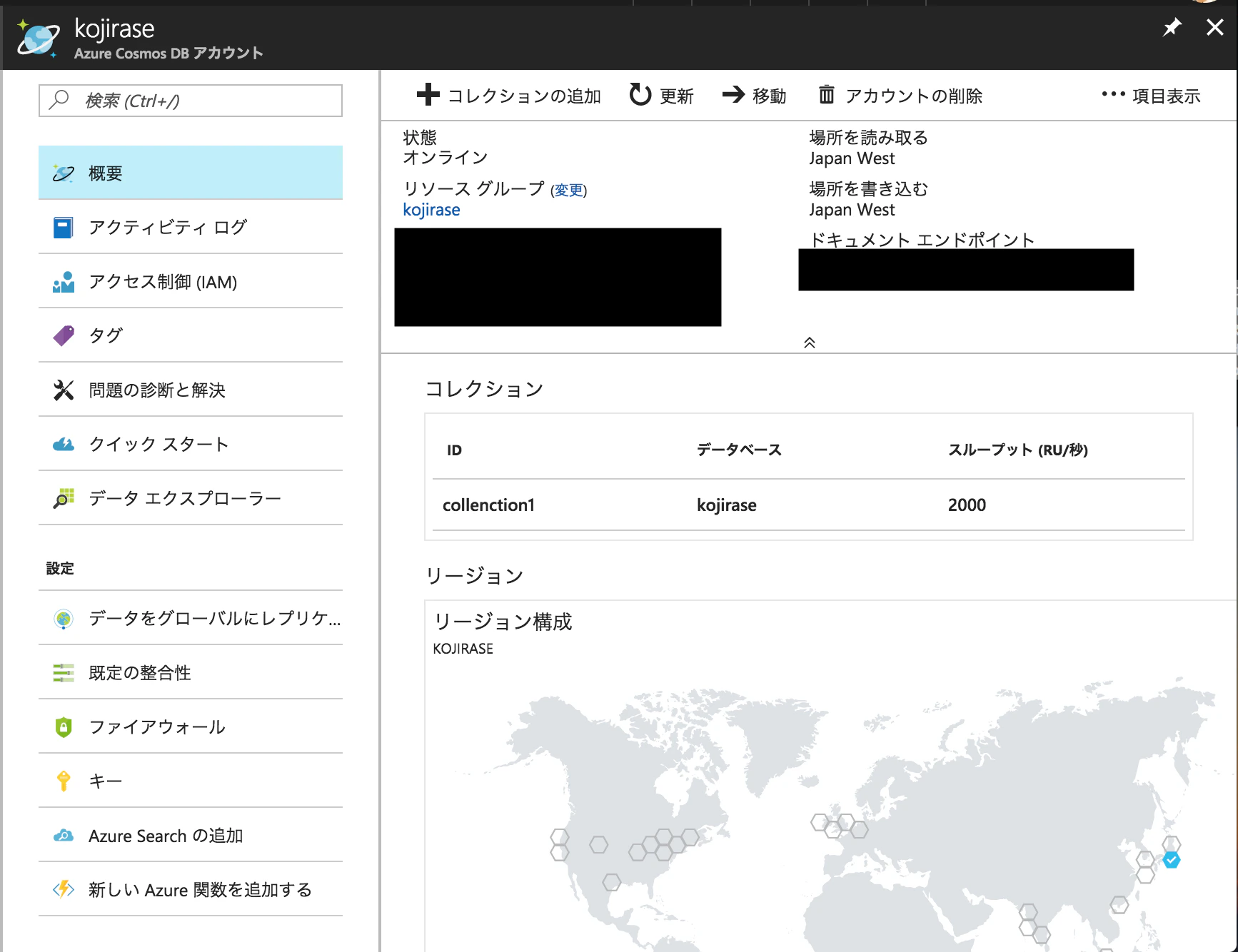The height and width of the screenshot is (952, 1238).
Task: Click the 2000 throughput value
Action: pyautogui.click(x=967, y=505)
